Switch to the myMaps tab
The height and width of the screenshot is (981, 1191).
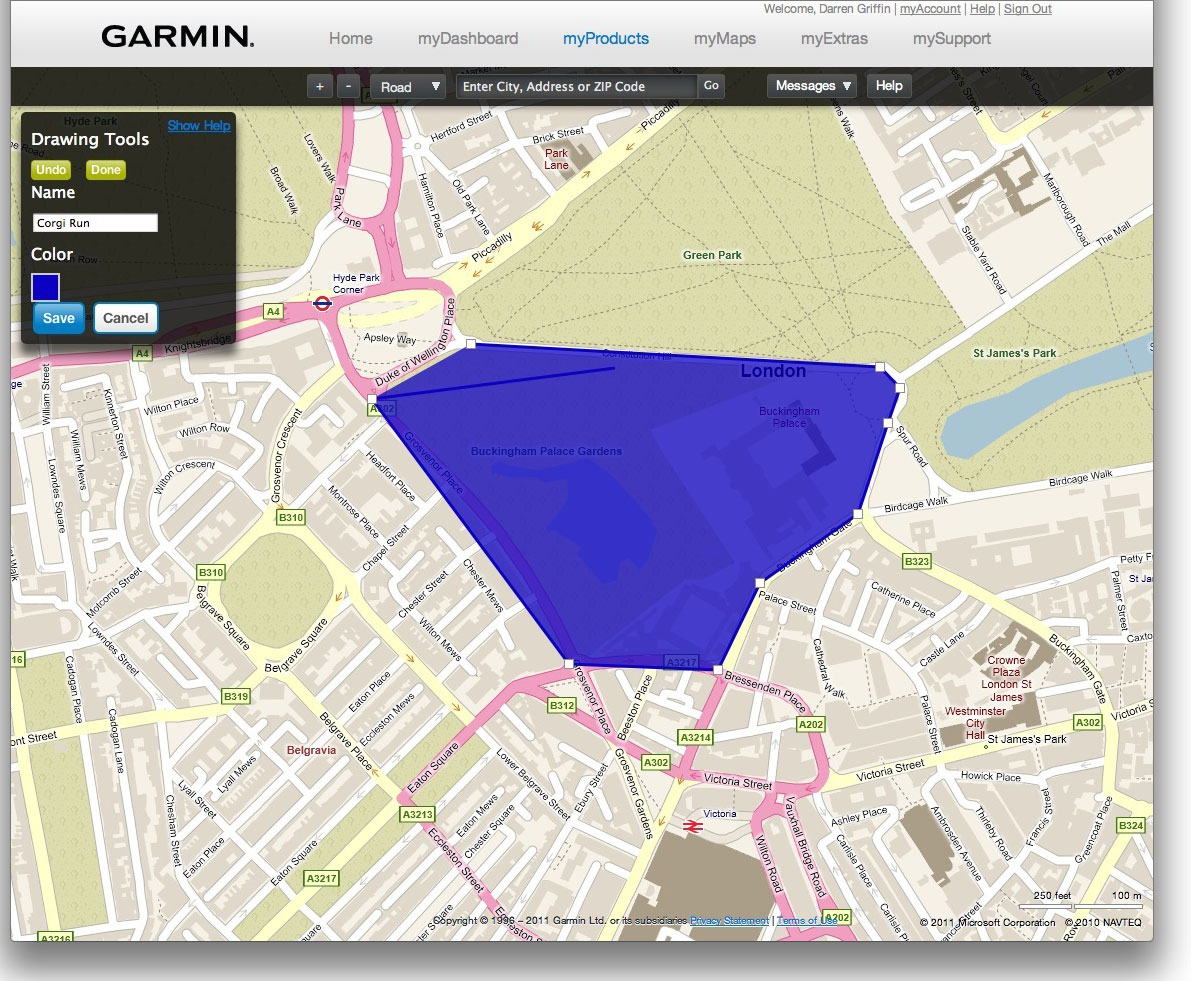tap(725, 39)
